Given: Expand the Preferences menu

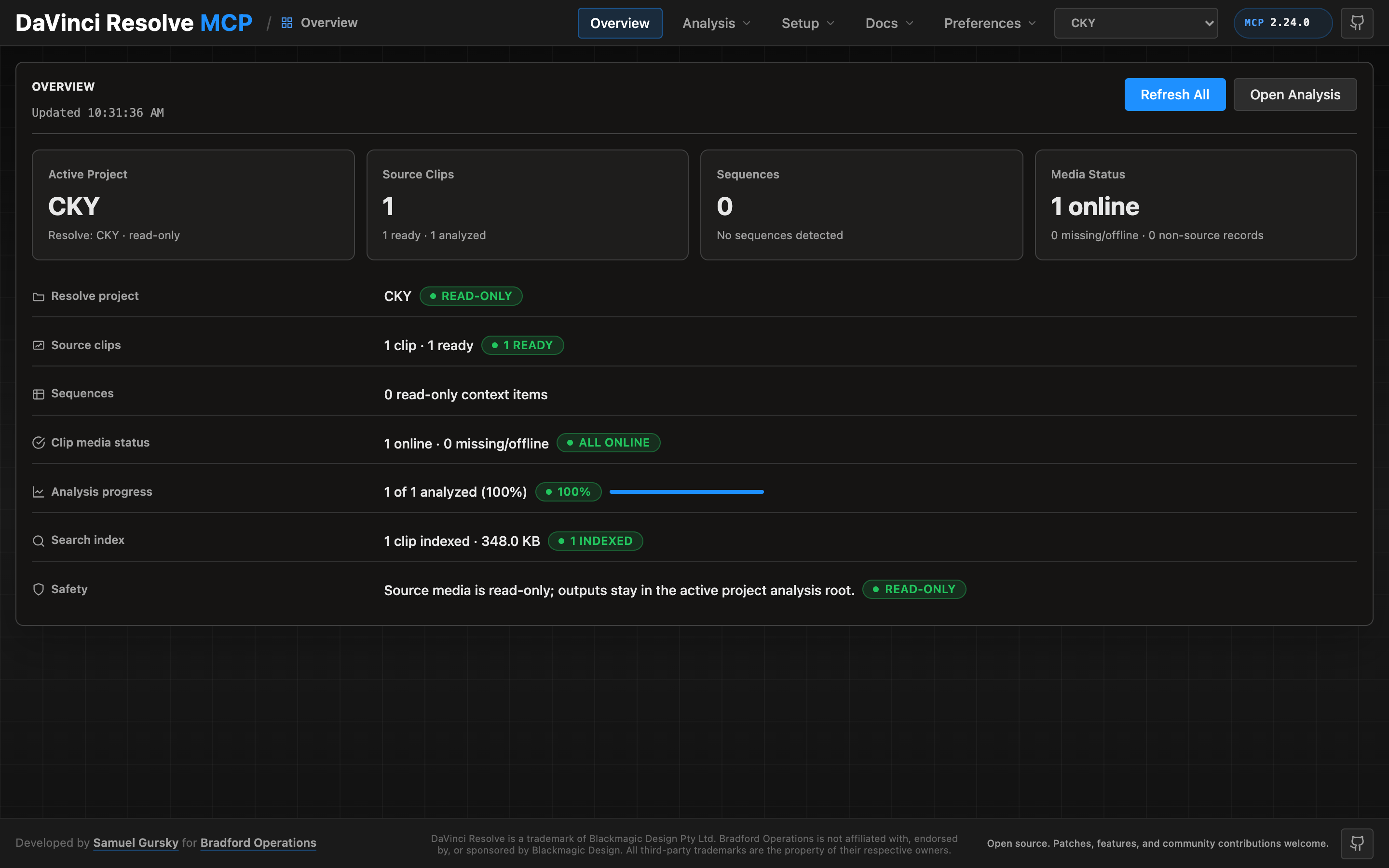Looking at the screenshot, I should pos(990,23).
